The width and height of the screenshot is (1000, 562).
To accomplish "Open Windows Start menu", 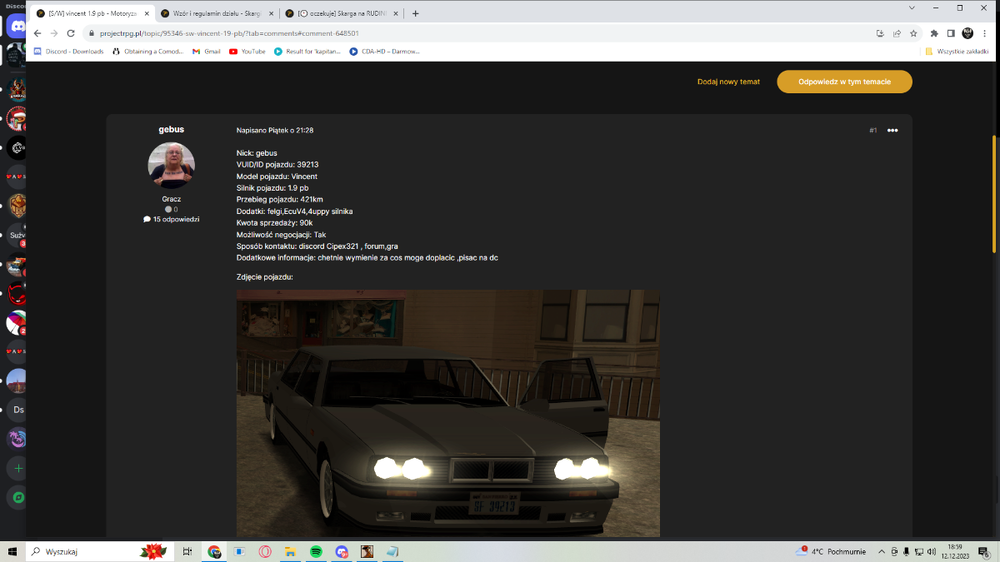I will tap(12, 552).
